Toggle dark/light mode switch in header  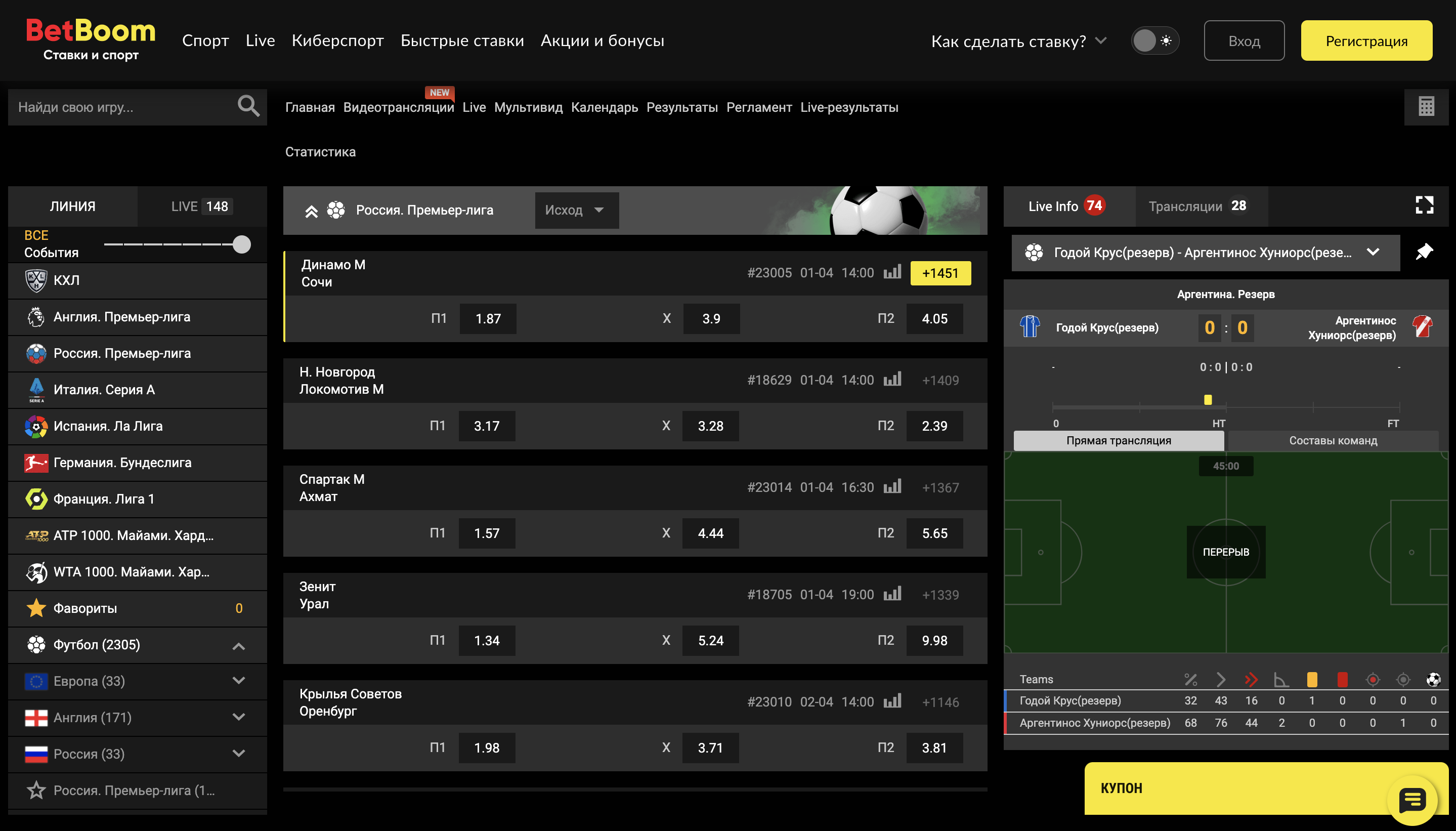click(1154, 40)
